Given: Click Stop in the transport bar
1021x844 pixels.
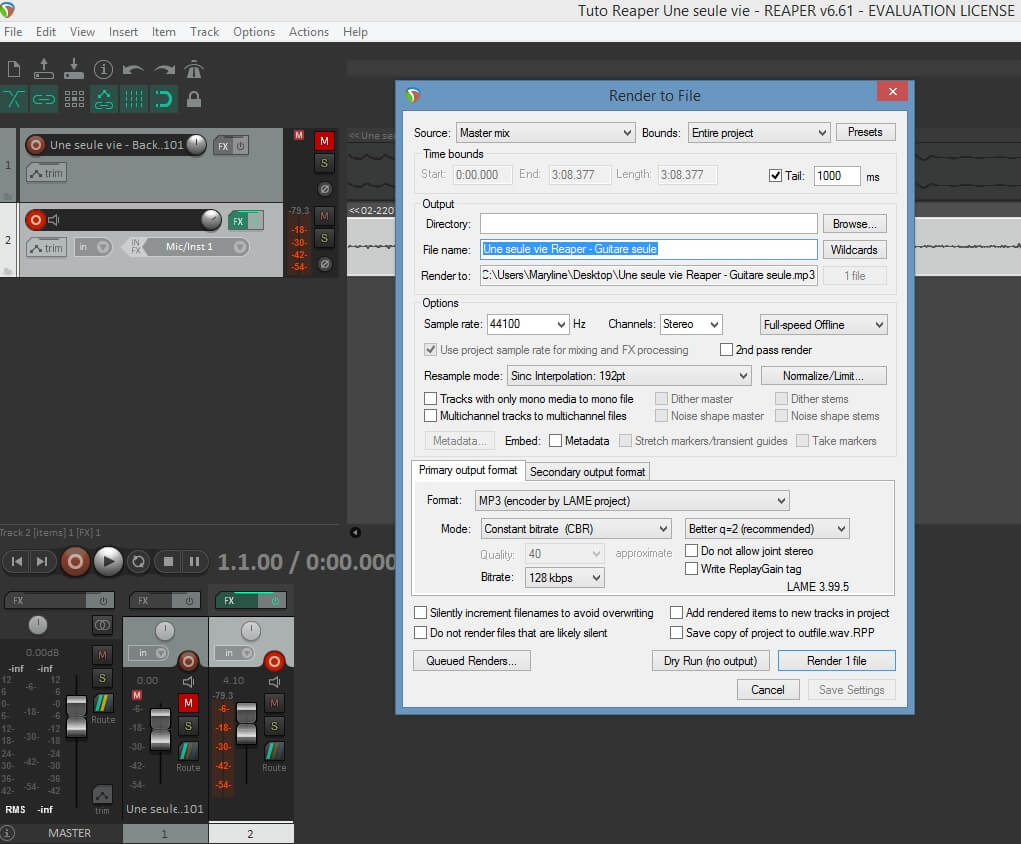Looking at the screenshot, I should point(168,561).
